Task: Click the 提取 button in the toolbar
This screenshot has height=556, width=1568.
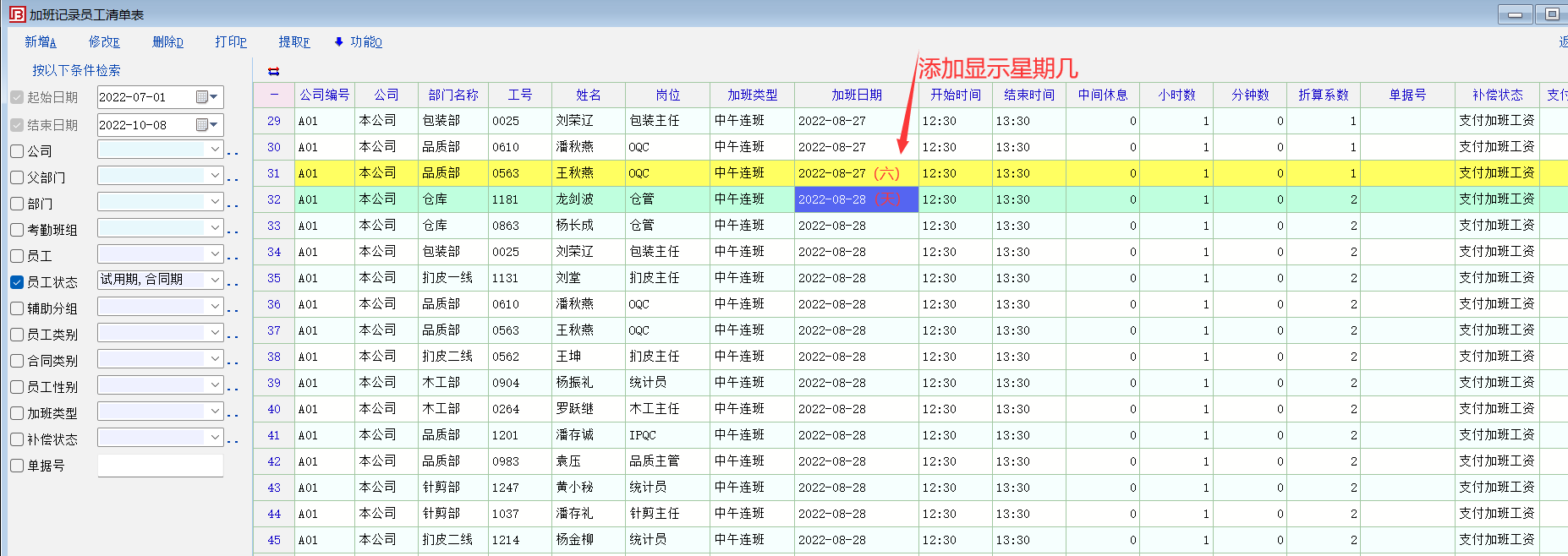Action: click(293, 41)
